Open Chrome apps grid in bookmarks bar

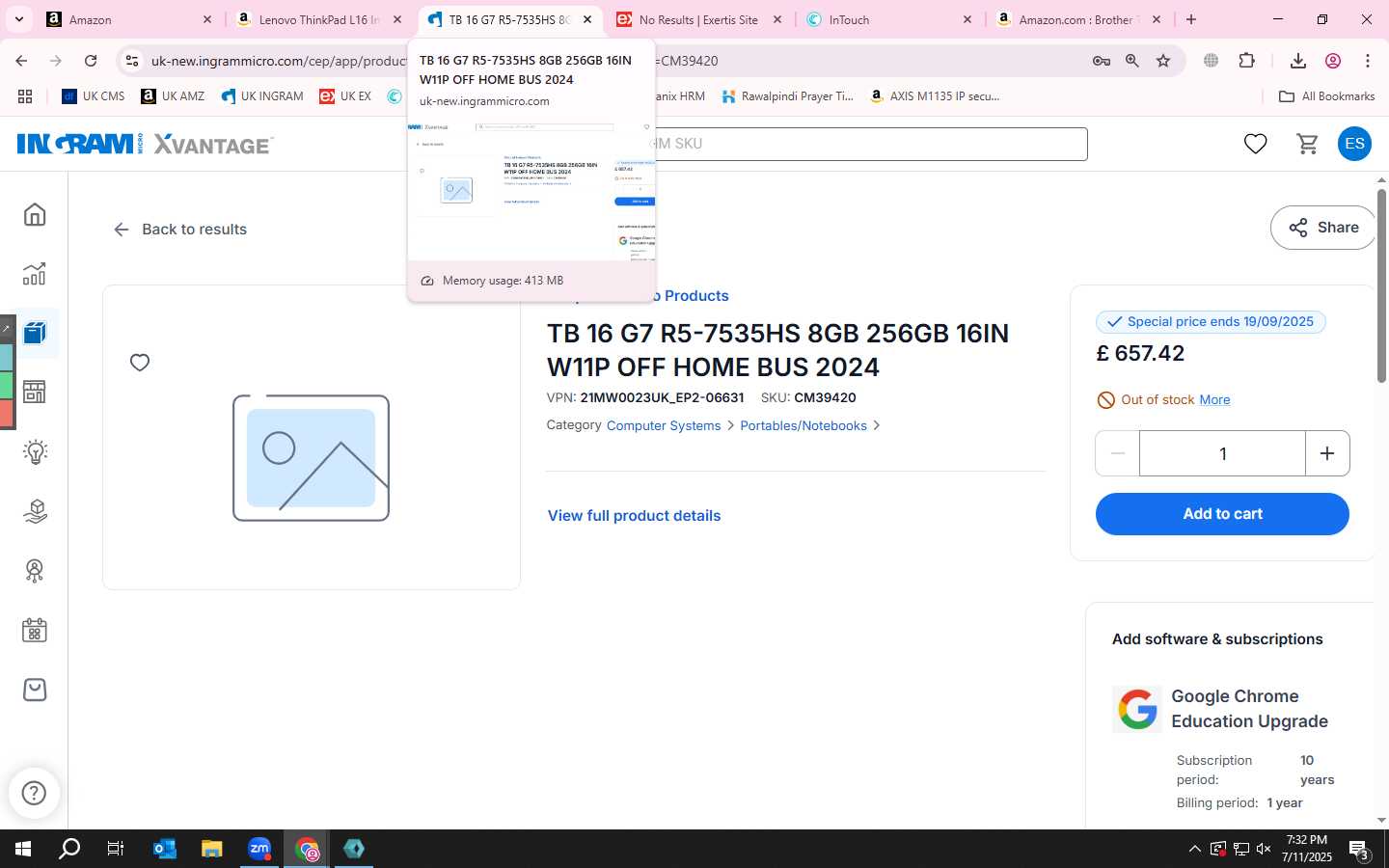25,96
